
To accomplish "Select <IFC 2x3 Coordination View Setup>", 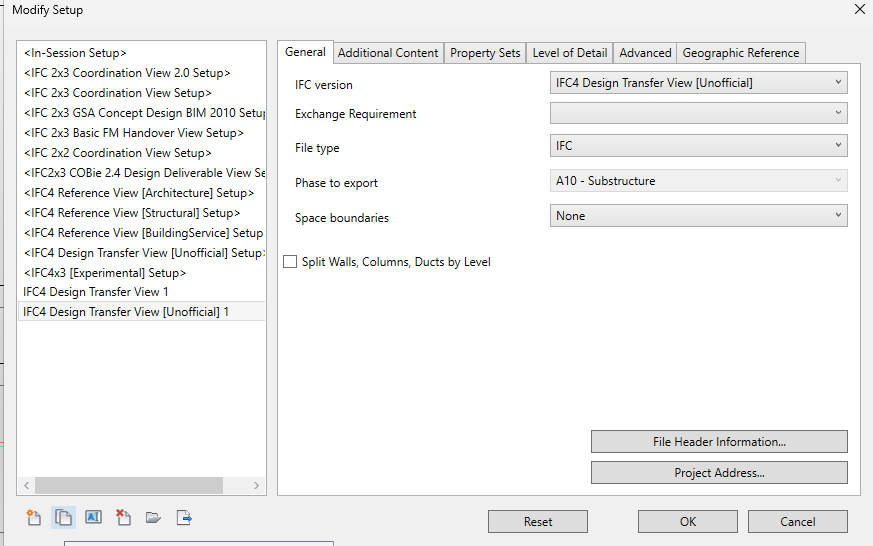I will [141, 93].
